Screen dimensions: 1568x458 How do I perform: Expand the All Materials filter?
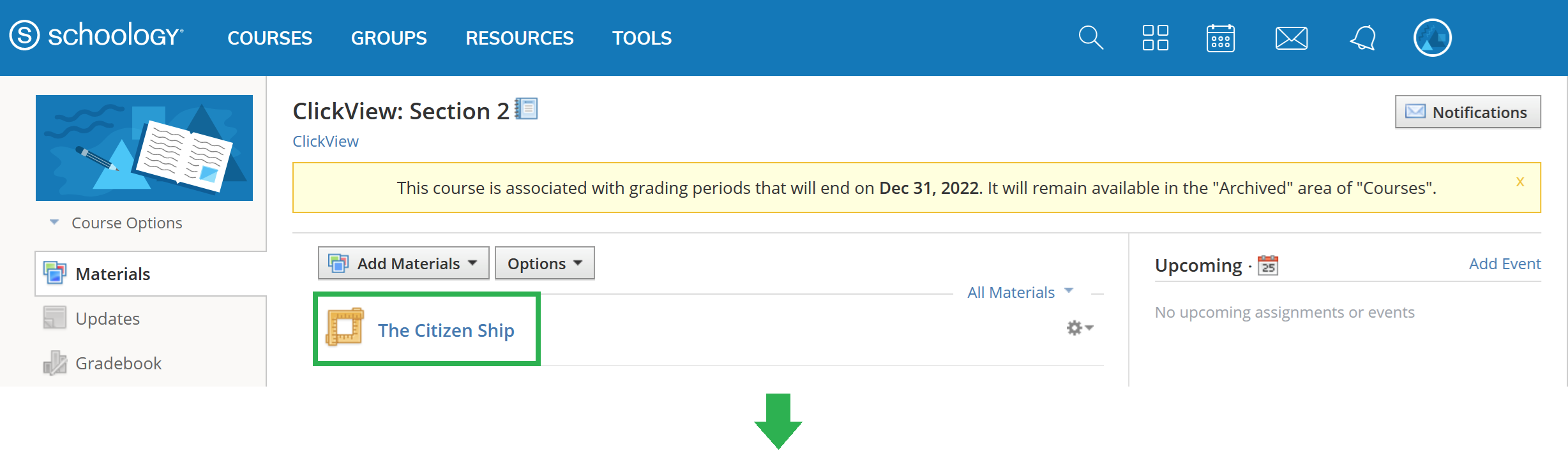point(1020,292)
